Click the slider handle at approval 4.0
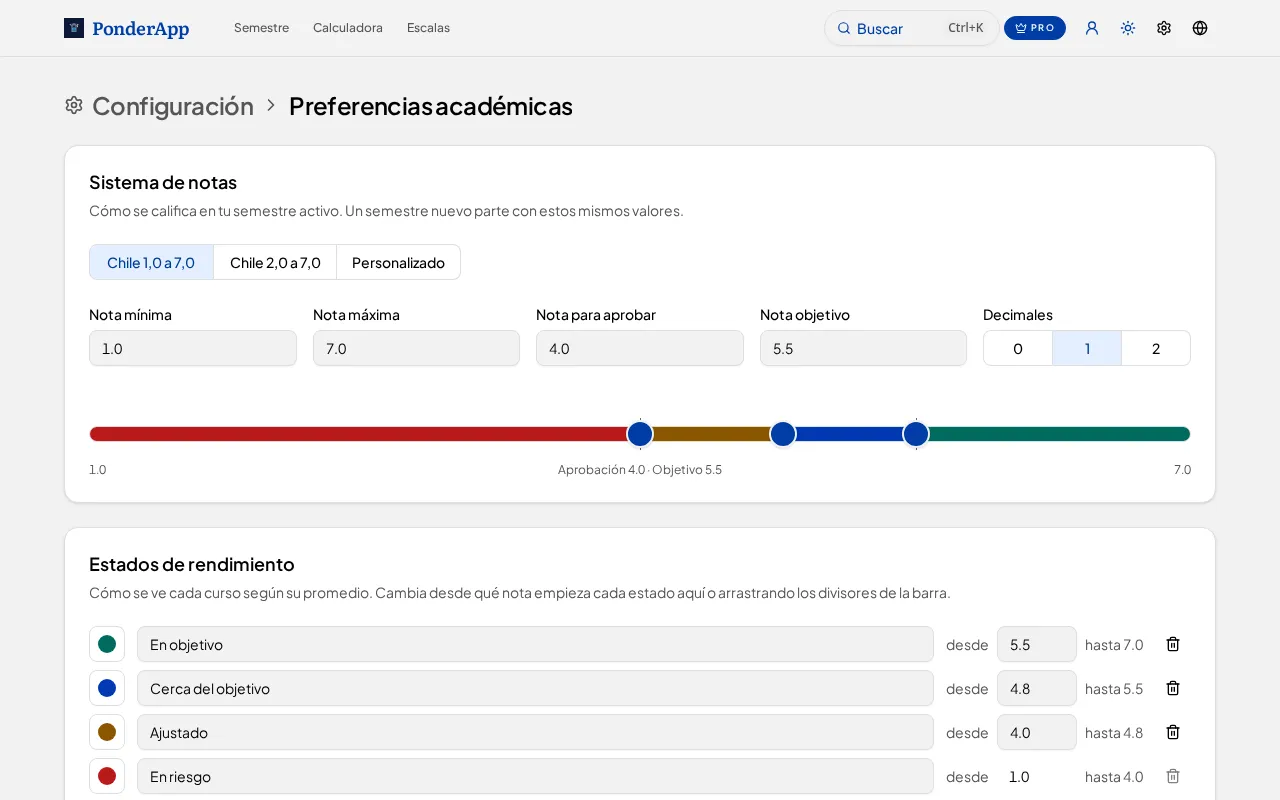This screenshot has height=800, width=1280. tap(640, 434)
